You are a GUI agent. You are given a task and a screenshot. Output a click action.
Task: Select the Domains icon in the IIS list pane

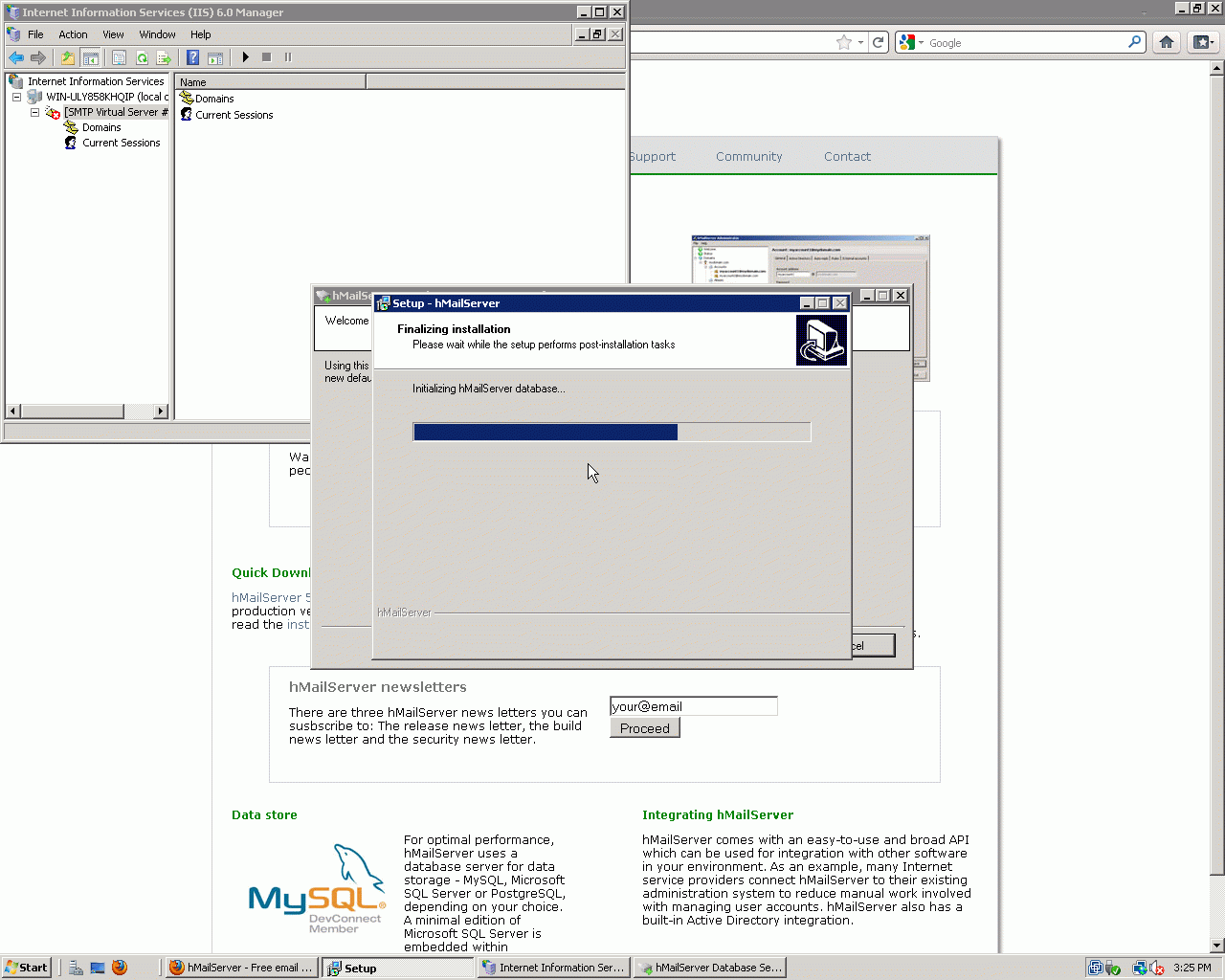[x=187, y=99]
